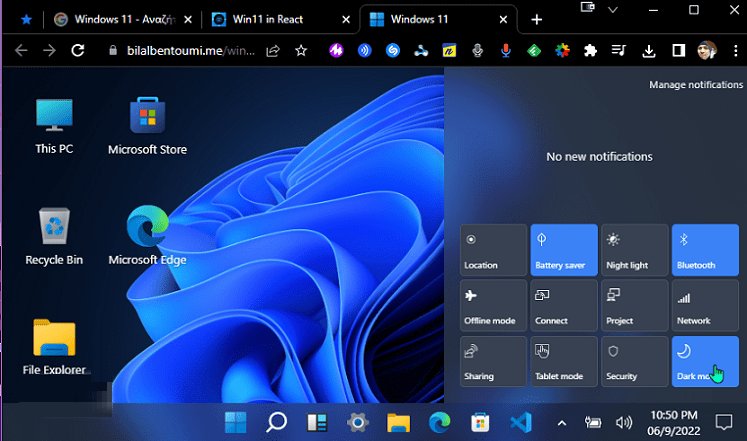This screenshot has height=441, width=747.
Task: Reload the current page
Action: pyautogui.click(x=78, y=50)
